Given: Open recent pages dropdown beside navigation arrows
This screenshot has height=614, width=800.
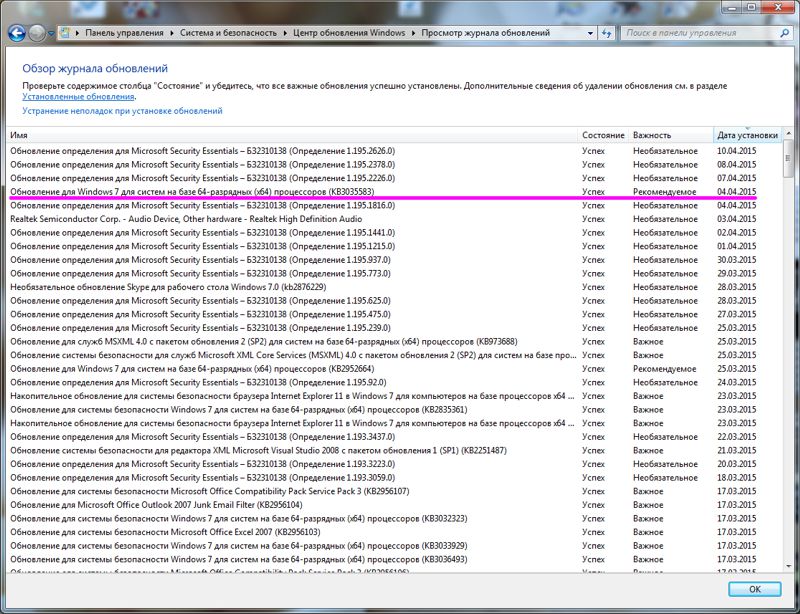Looking at the screenshot, I should click(x=51, y=34).
